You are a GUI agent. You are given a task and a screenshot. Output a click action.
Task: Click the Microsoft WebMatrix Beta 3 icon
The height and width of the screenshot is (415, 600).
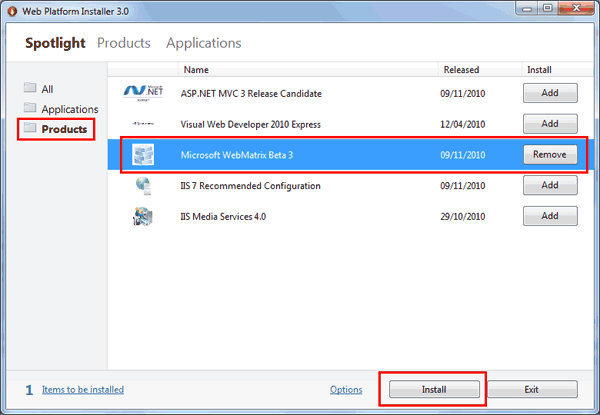(x=143, y=155)
